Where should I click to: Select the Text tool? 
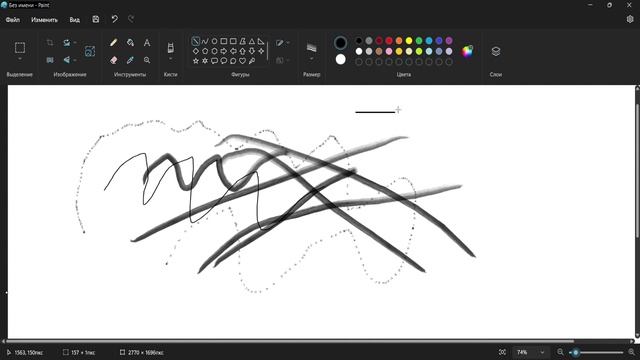point(147,42)
